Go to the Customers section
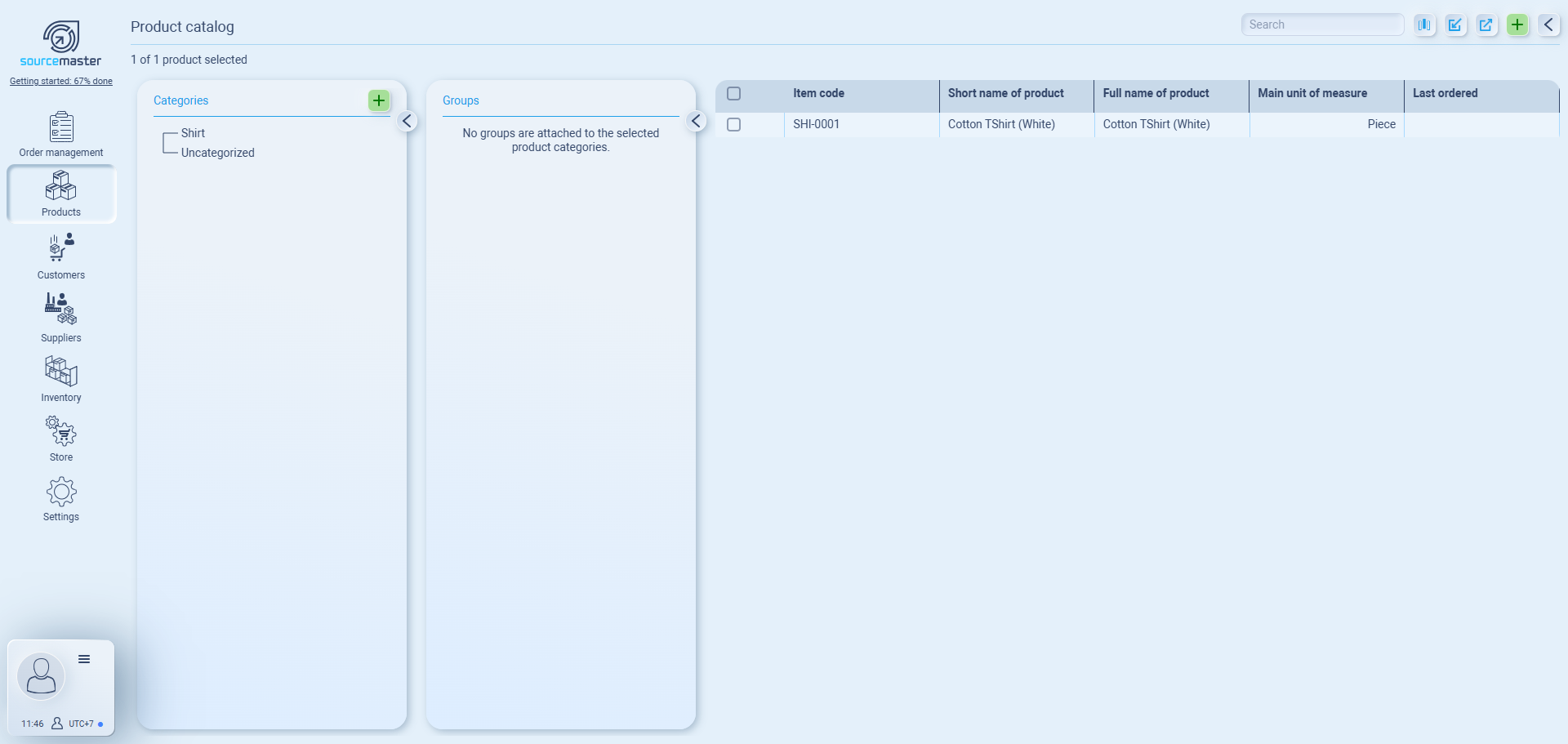The image size is (1568, 744). click(61, 256)
